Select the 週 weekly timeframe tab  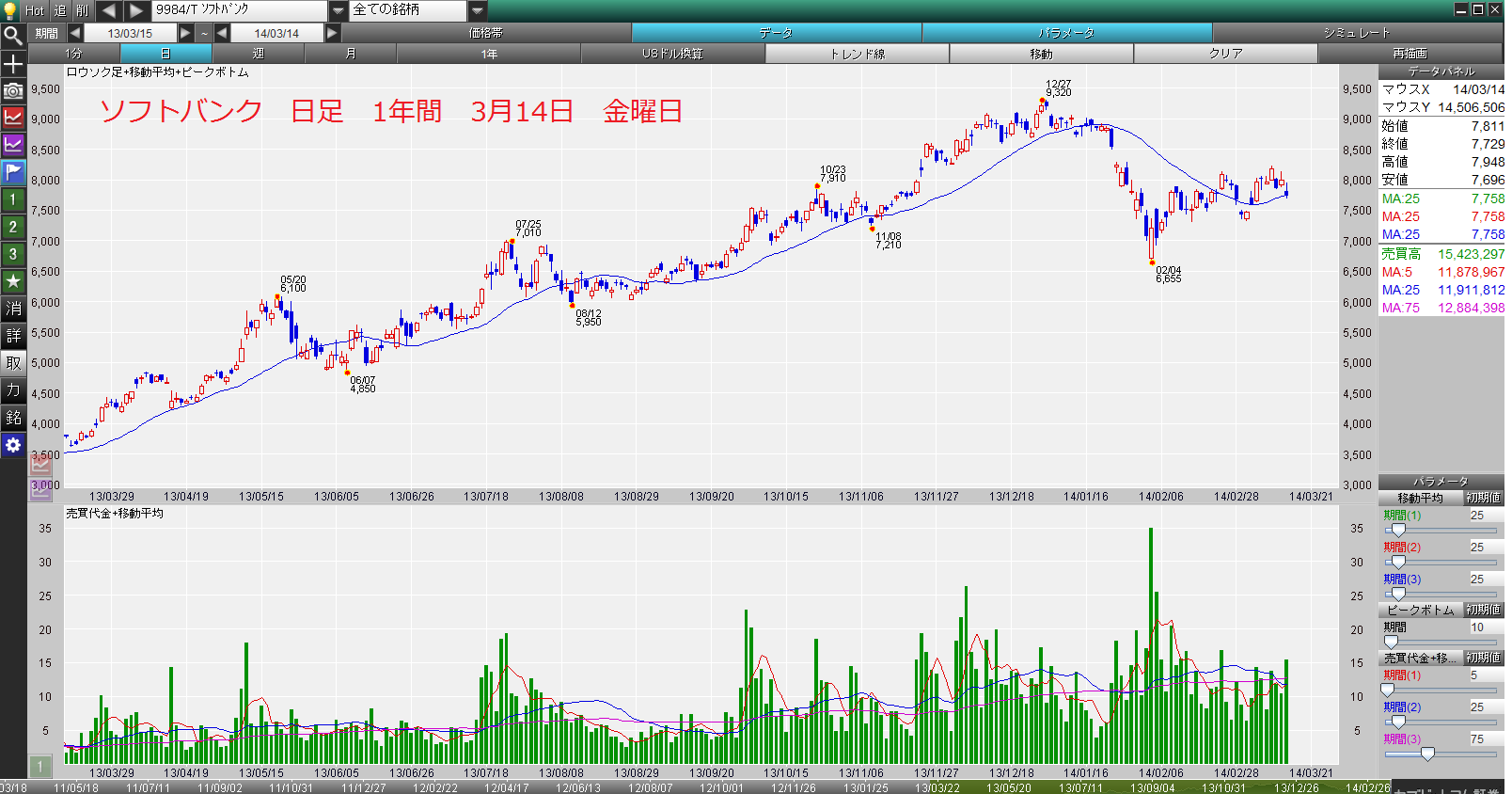[x=259, y=54]
